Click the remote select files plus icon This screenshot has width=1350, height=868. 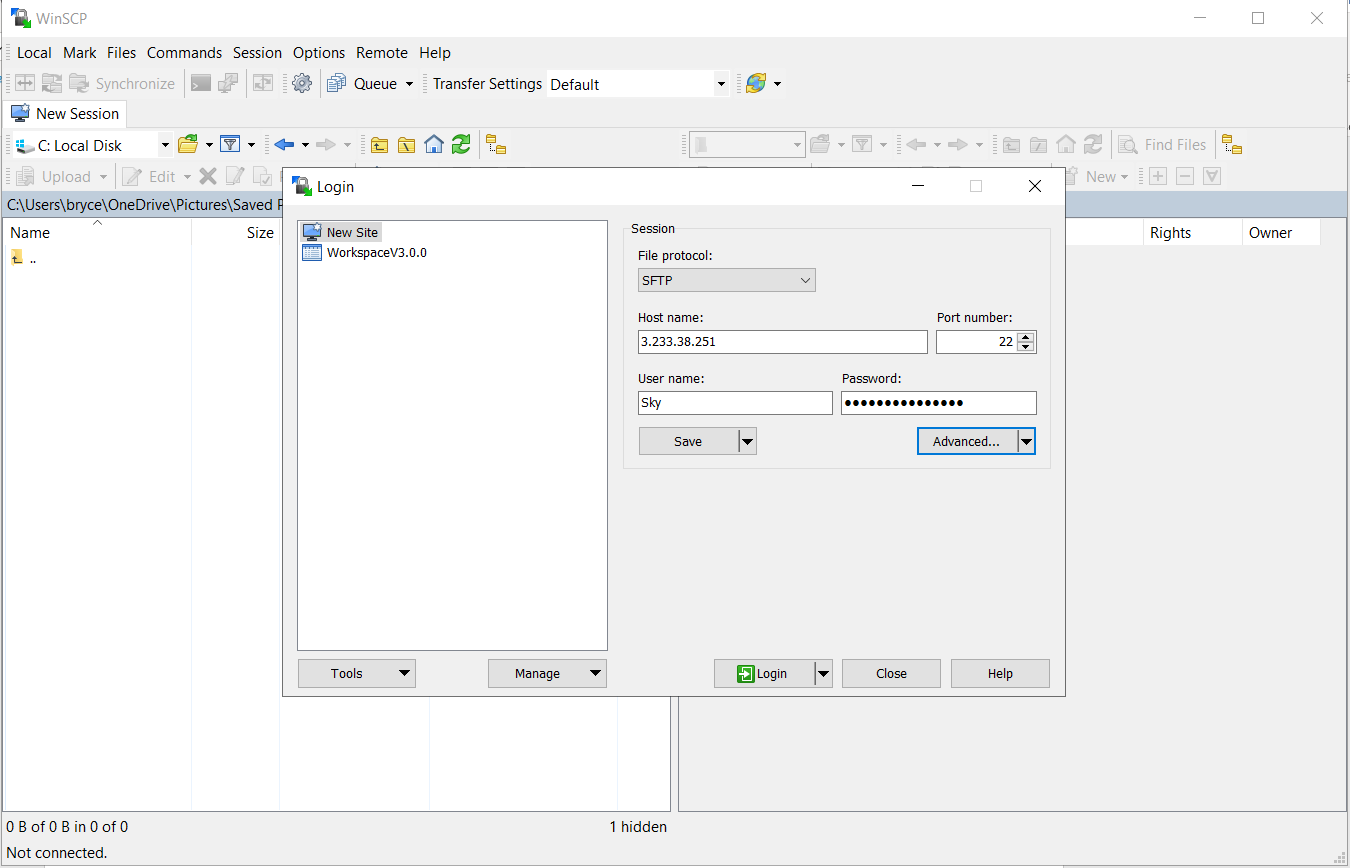pyautogui.click(x=1158, y=177)
